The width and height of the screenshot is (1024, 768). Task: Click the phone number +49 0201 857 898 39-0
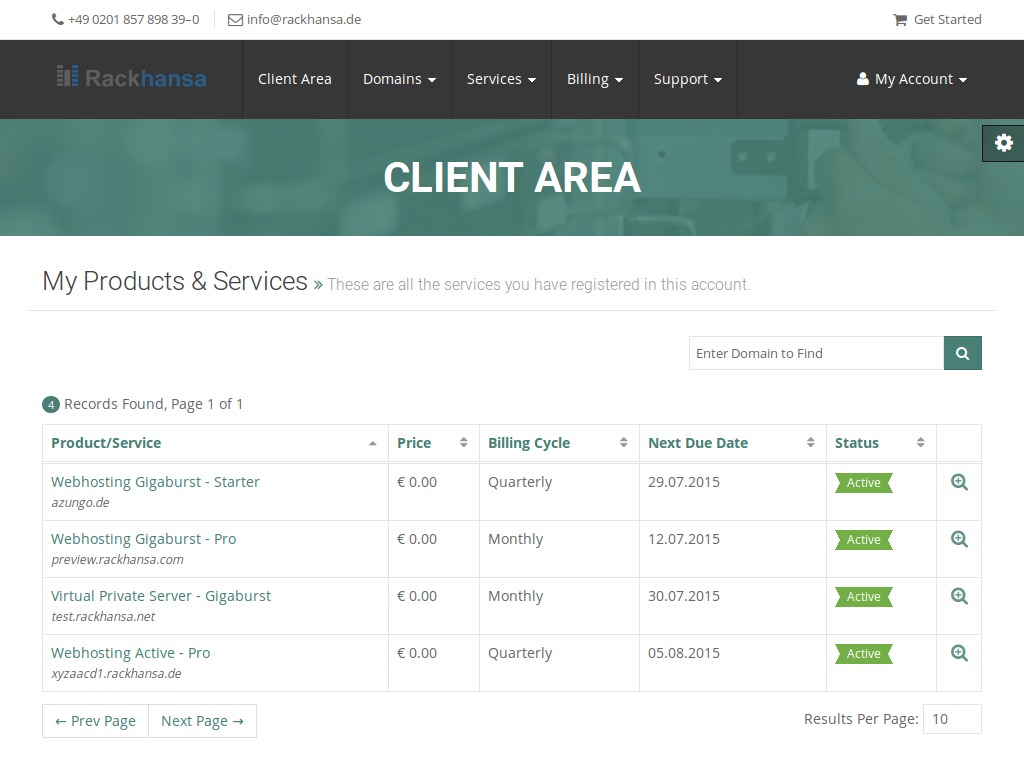(x=134, y=20)
